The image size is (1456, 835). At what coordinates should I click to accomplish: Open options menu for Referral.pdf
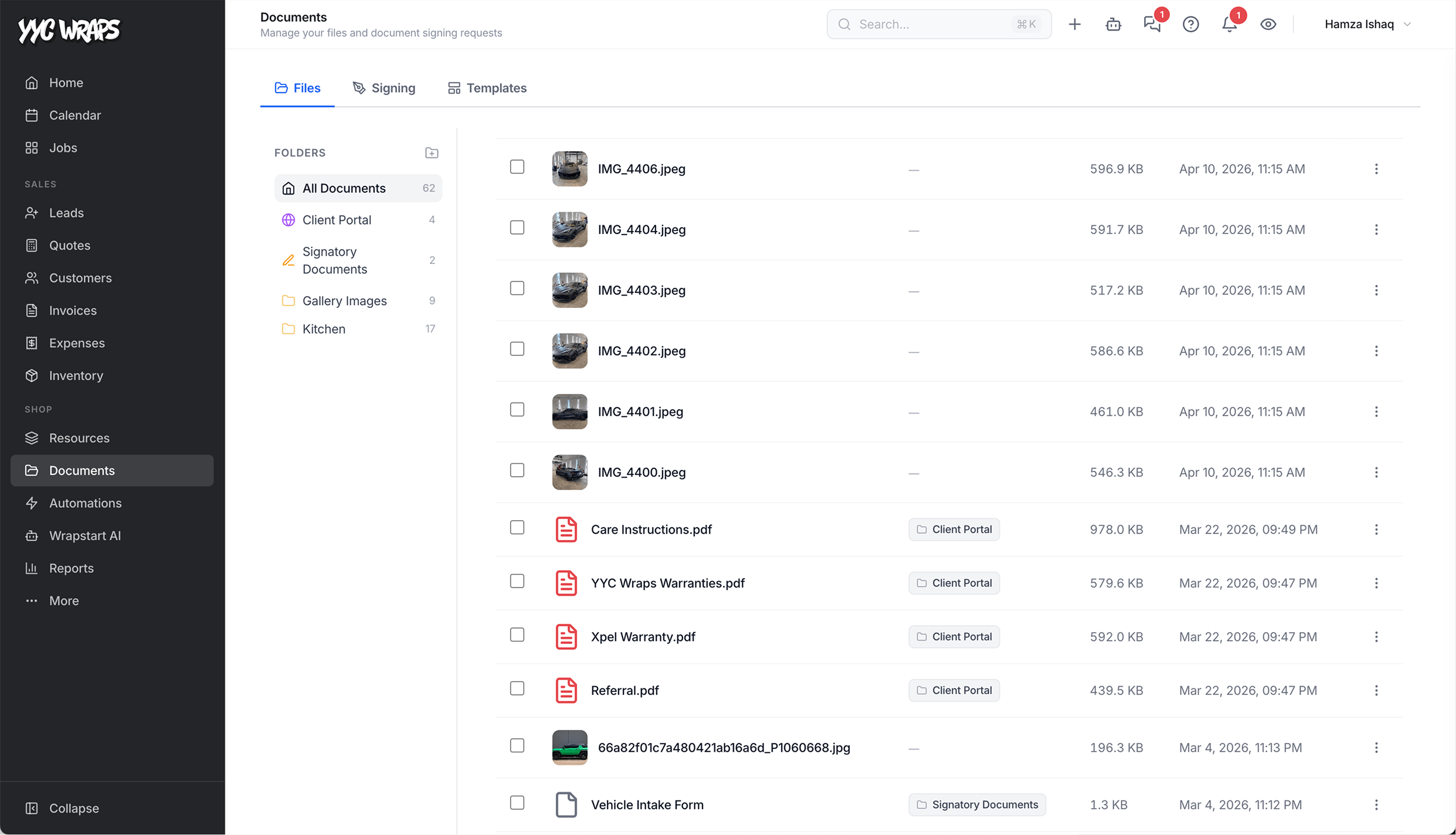[1376, 690]
